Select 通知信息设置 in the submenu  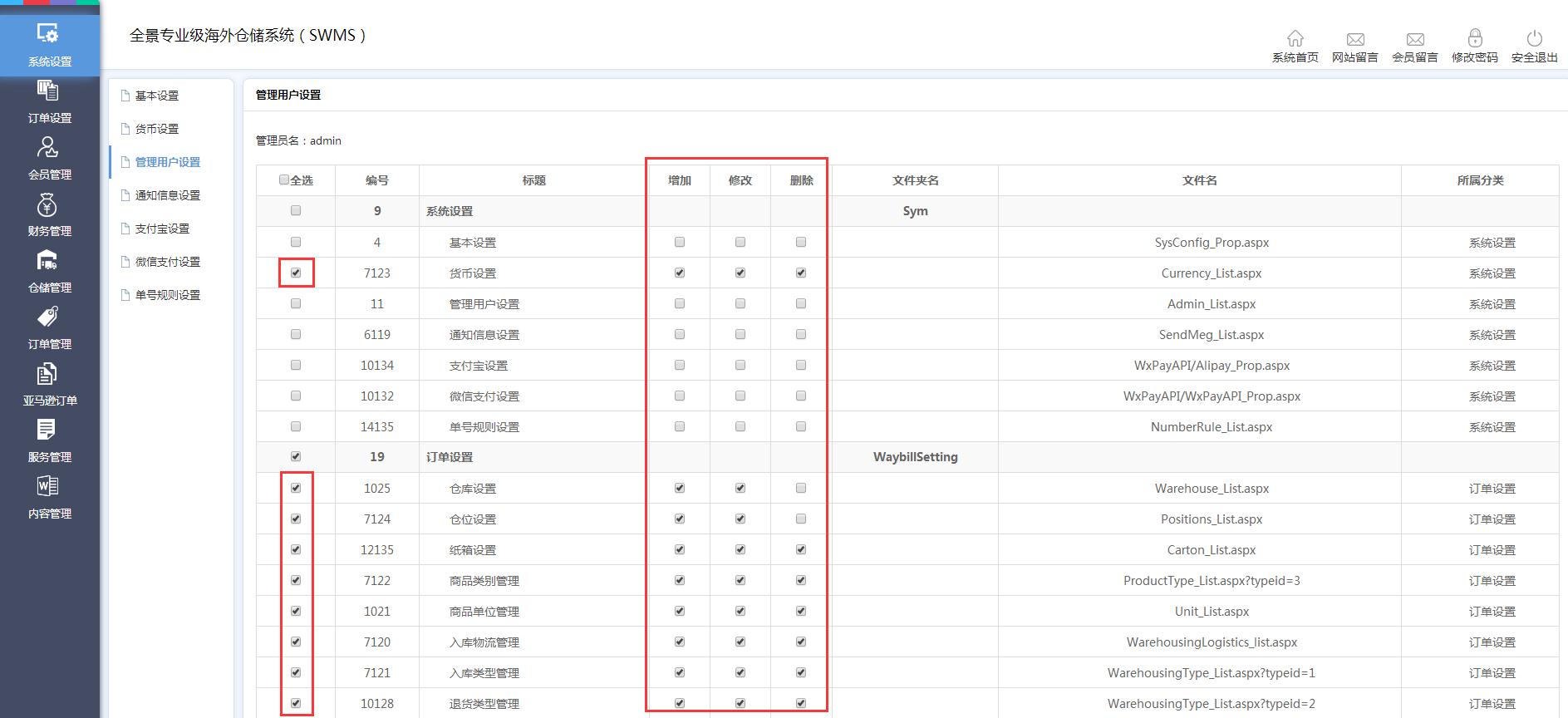coord(168,195)
